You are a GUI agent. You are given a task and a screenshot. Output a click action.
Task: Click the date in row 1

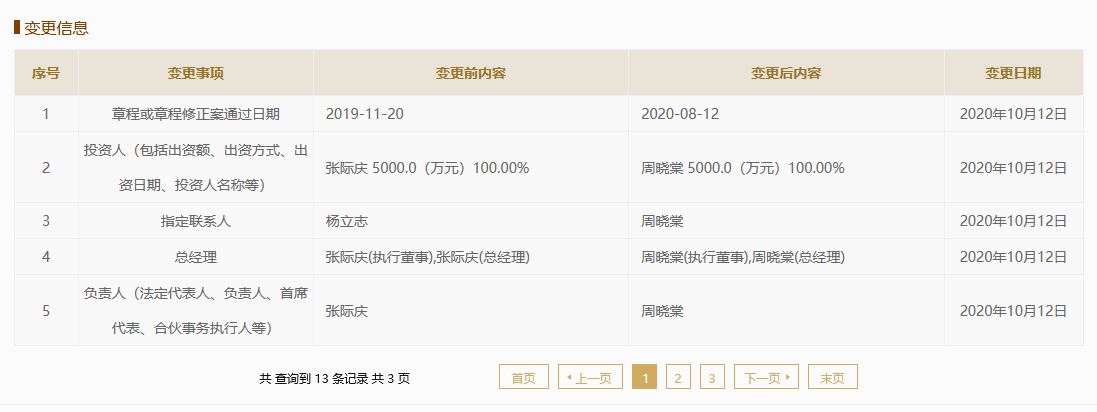pos(1013,114)
